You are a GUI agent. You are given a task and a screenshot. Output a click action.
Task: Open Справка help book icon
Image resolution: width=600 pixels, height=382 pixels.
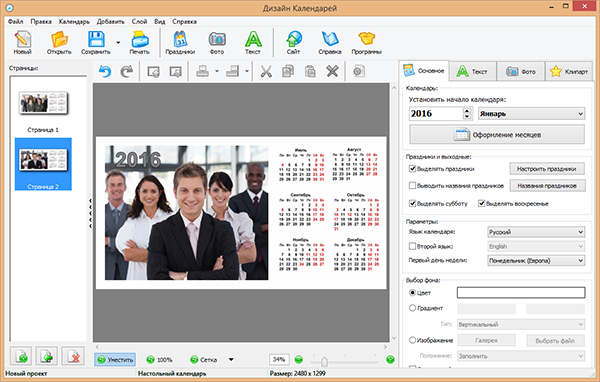329,42
